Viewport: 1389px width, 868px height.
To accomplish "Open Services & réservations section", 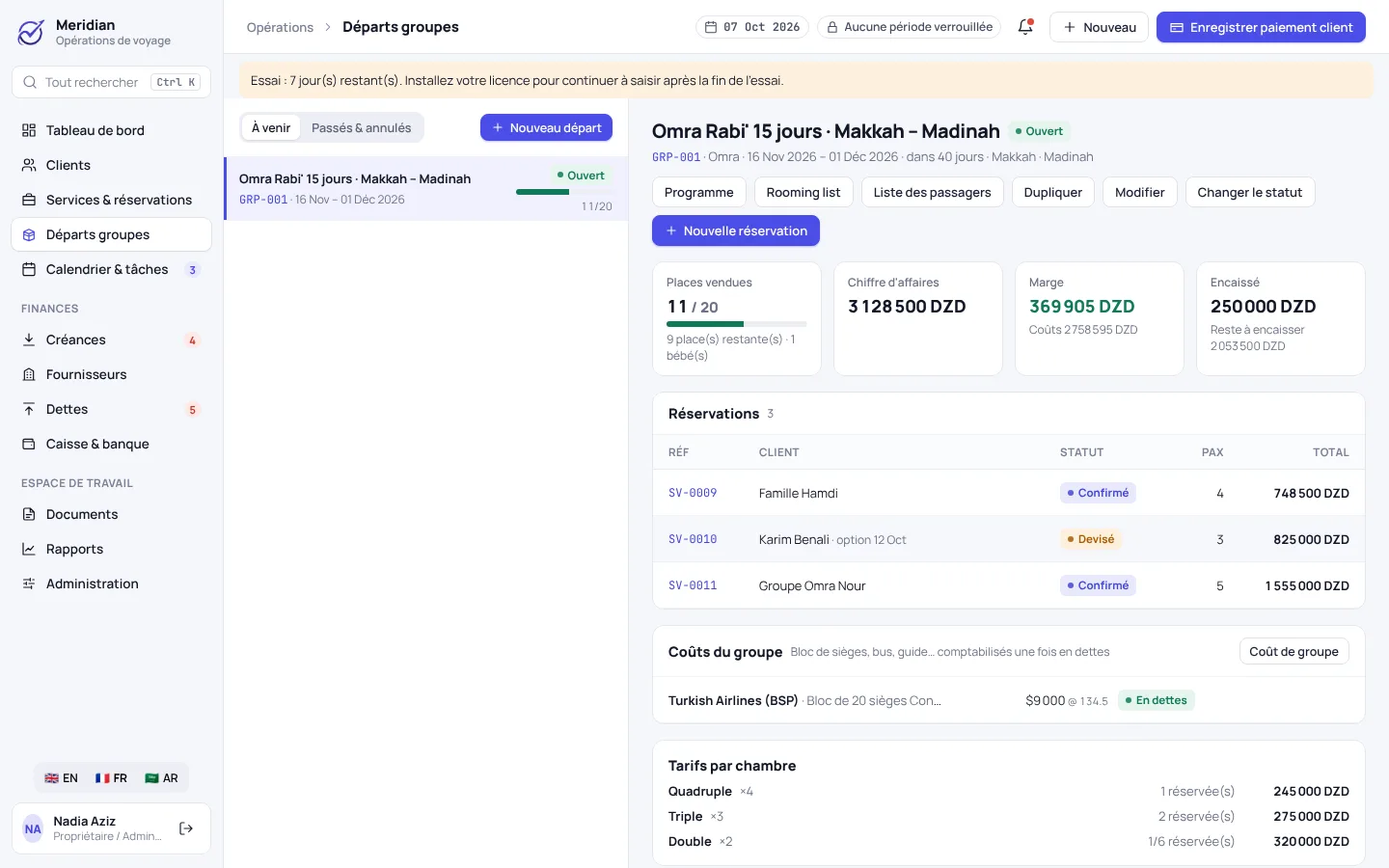I will click(x=111, y=200).
